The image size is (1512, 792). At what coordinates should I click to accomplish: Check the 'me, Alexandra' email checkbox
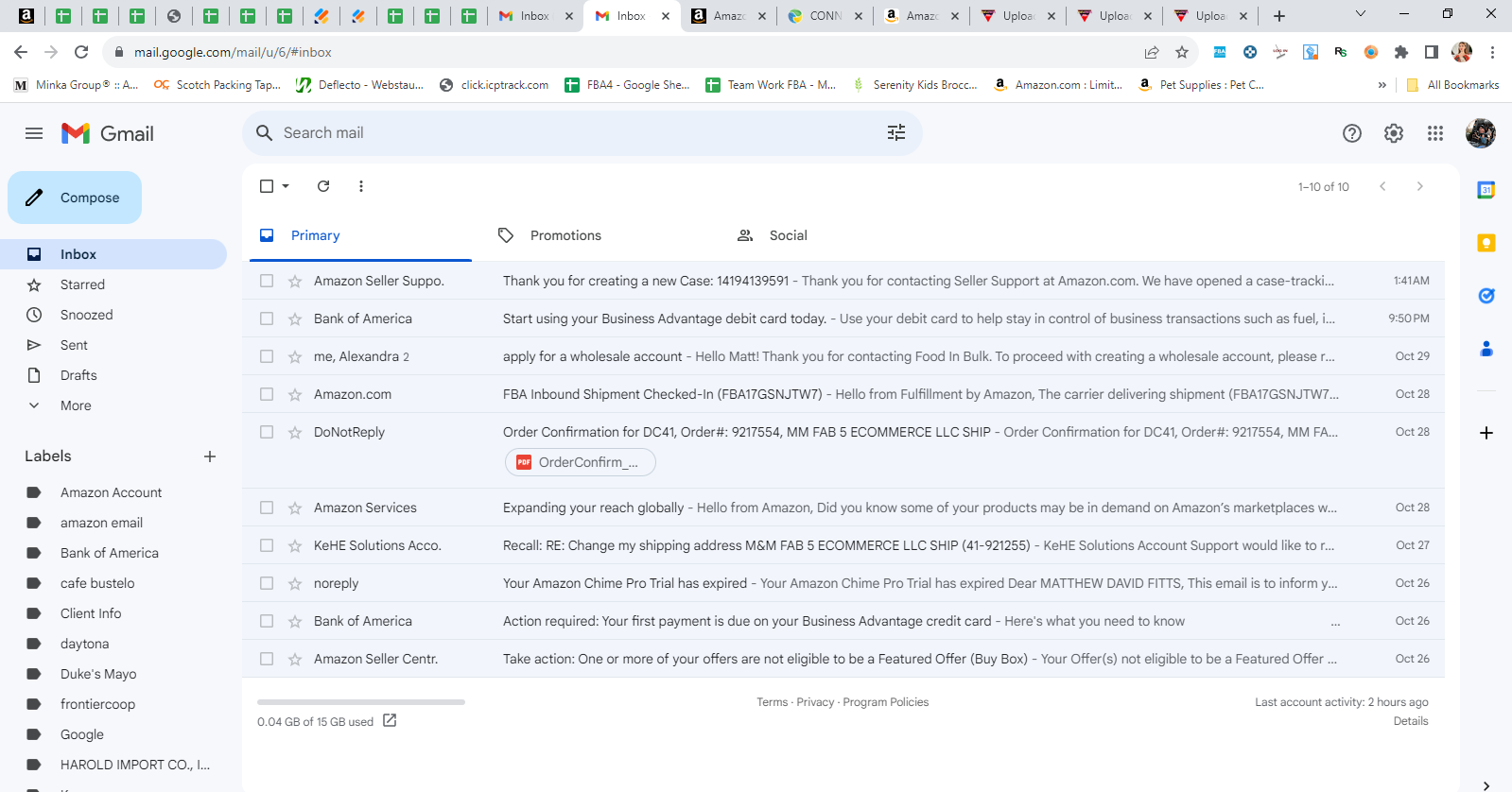(267, 356)
